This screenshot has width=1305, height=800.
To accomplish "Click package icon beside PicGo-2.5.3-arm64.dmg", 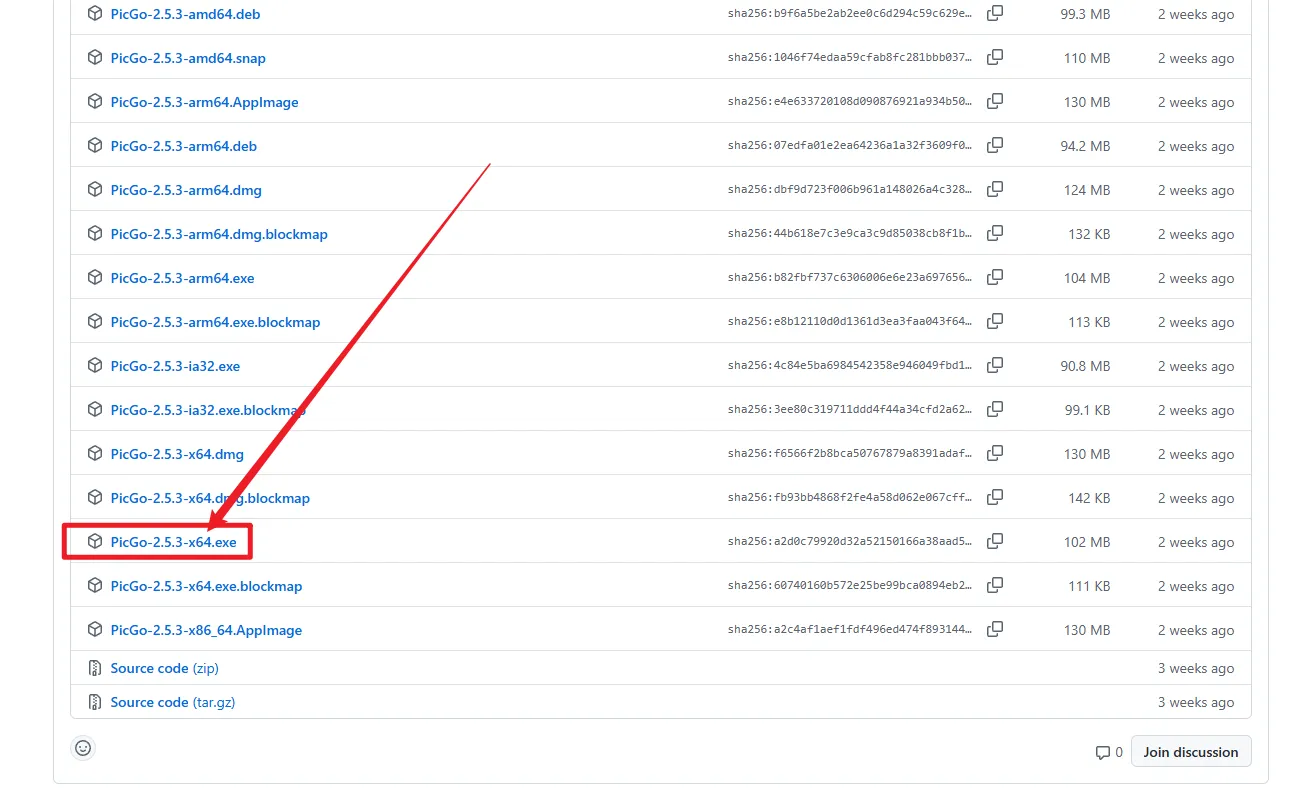I will tap(95, 189).
